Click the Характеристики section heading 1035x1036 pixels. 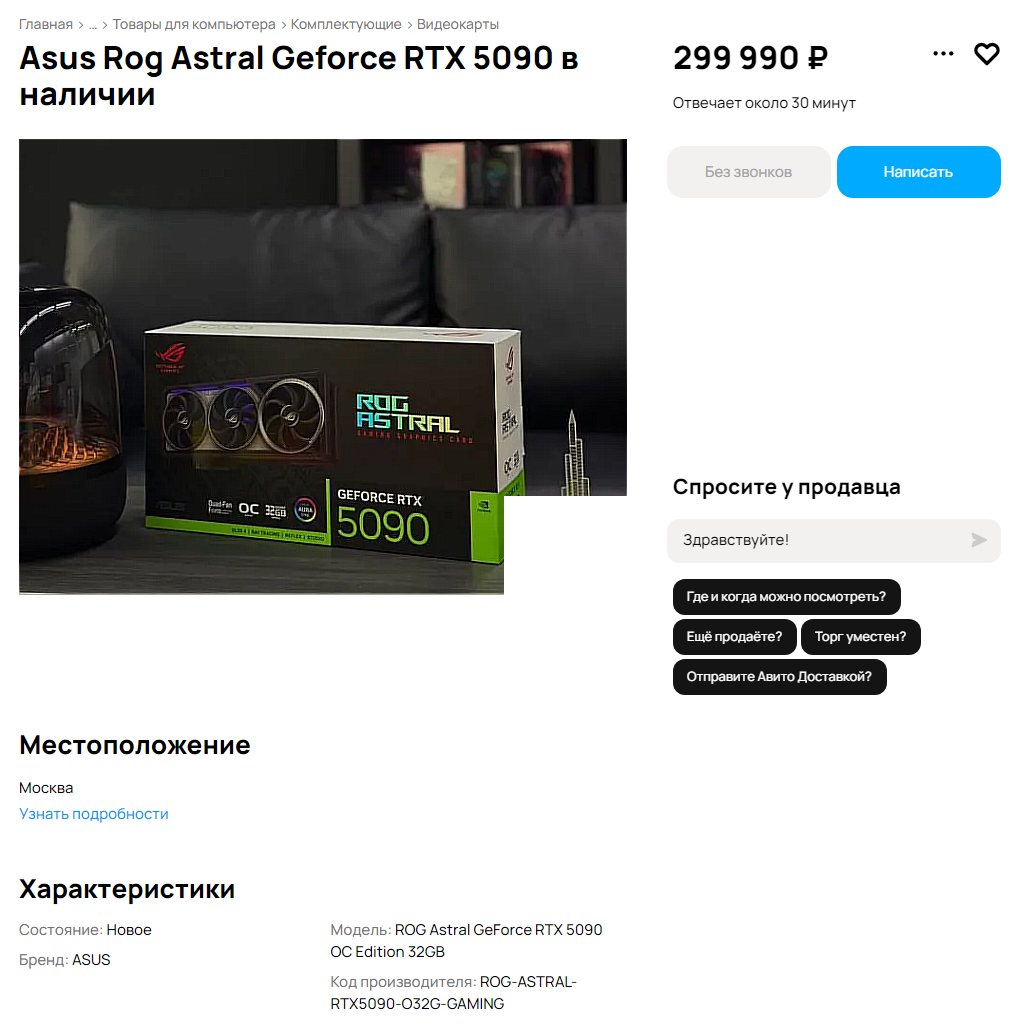pyautogui.click(x=127, y=889)
